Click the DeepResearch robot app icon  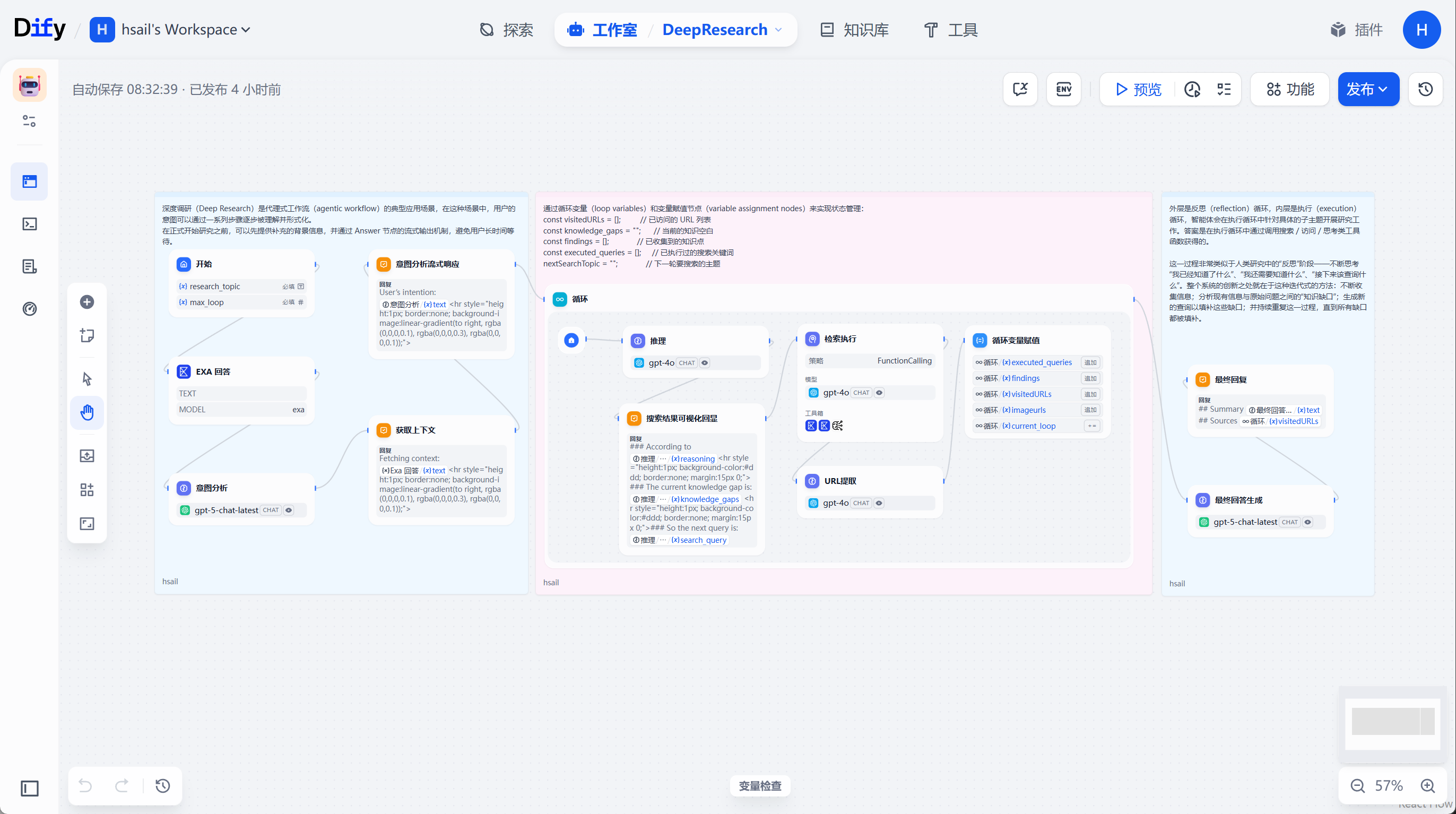(29, 85)
